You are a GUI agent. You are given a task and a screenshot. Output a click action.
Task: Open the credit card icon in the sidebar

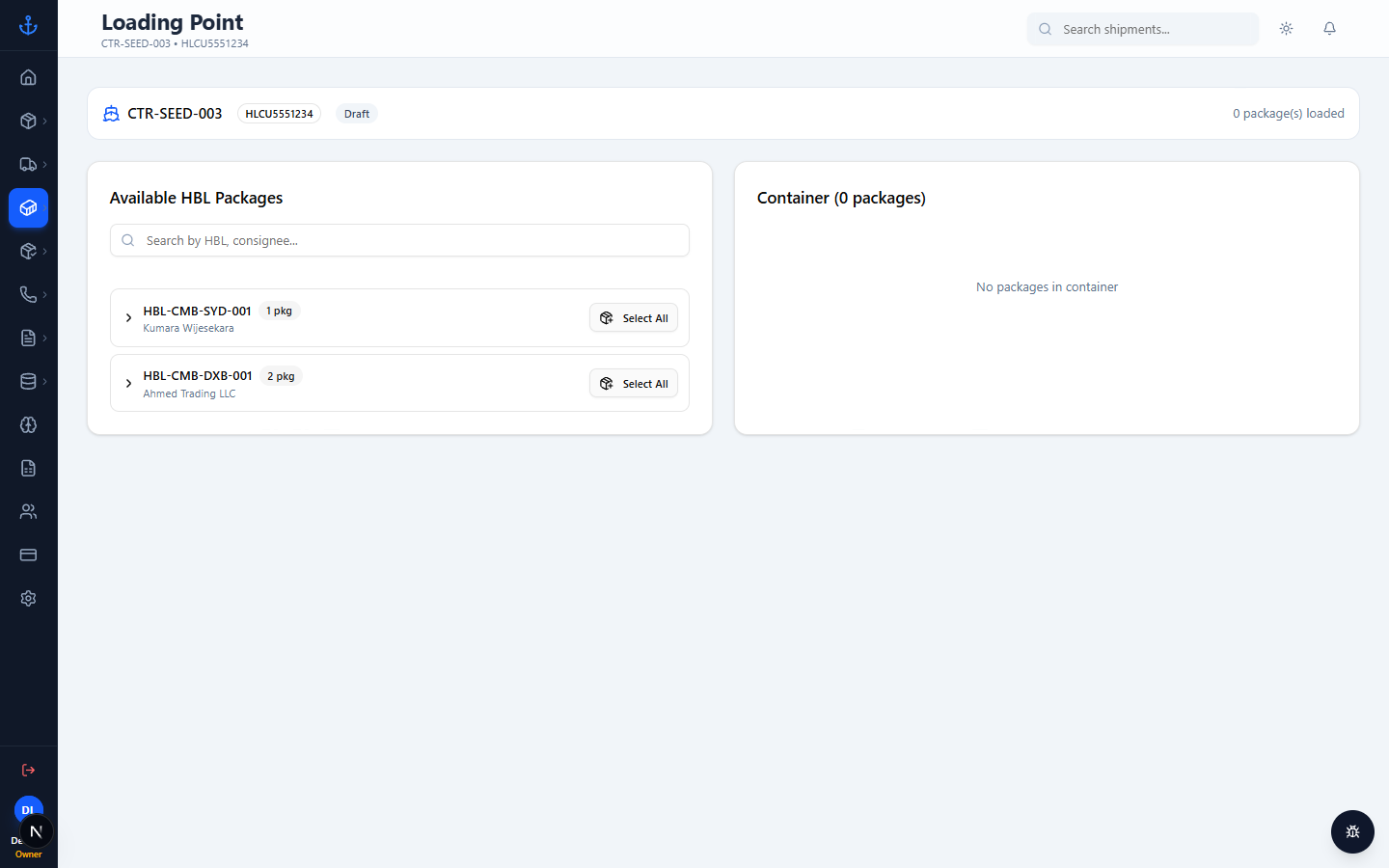coord(28,555)
